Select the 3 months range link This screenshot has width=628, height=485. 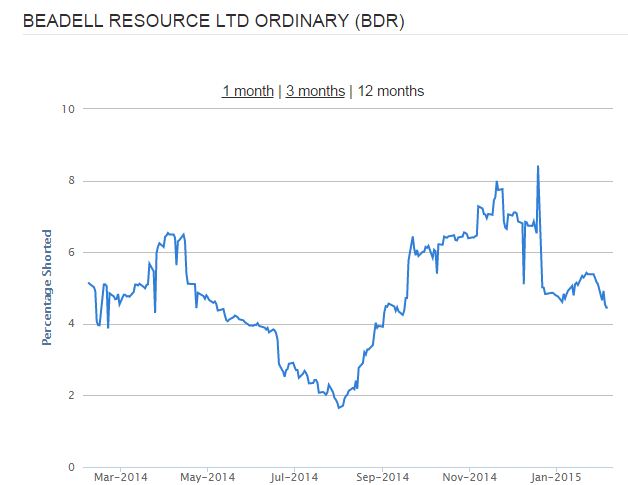tap(315, 91)
